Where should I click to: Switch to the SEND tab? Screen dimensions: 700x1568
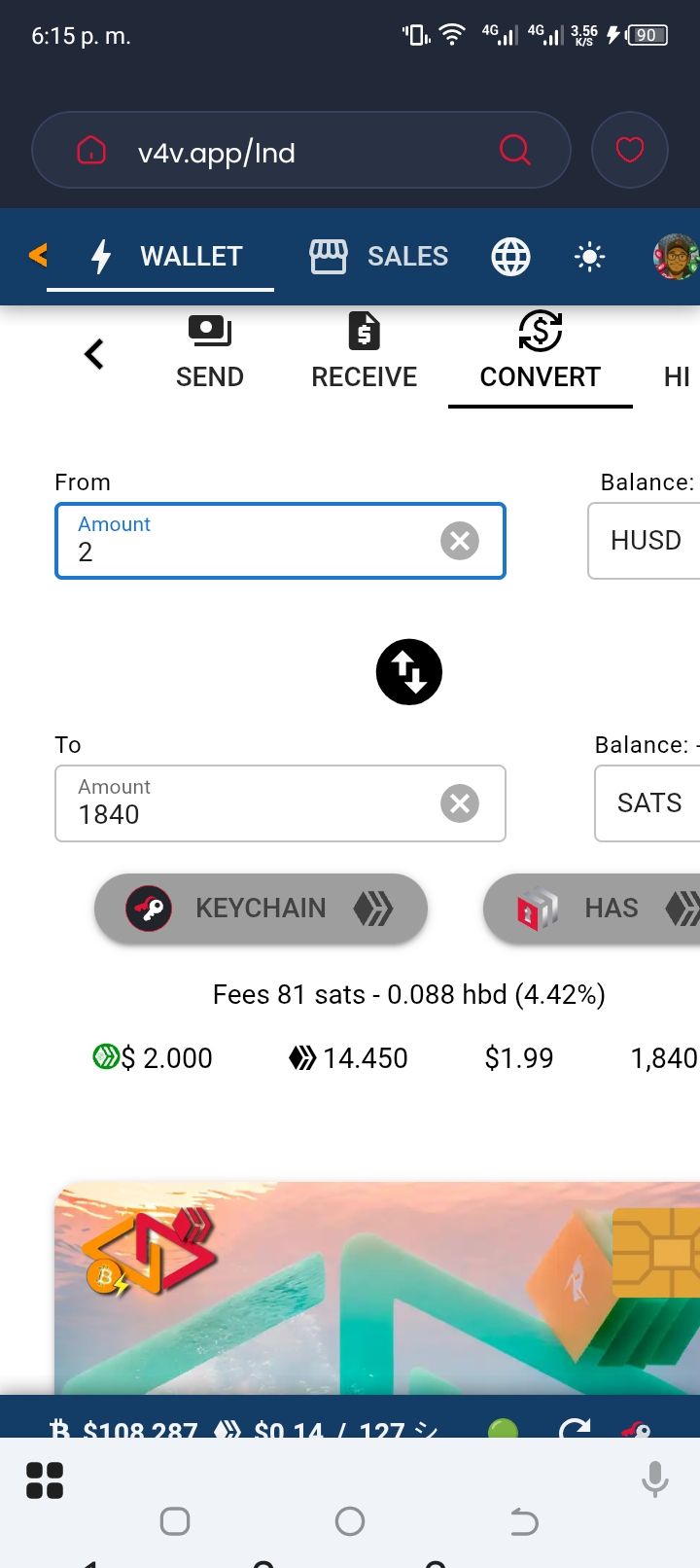coord(210,354)
